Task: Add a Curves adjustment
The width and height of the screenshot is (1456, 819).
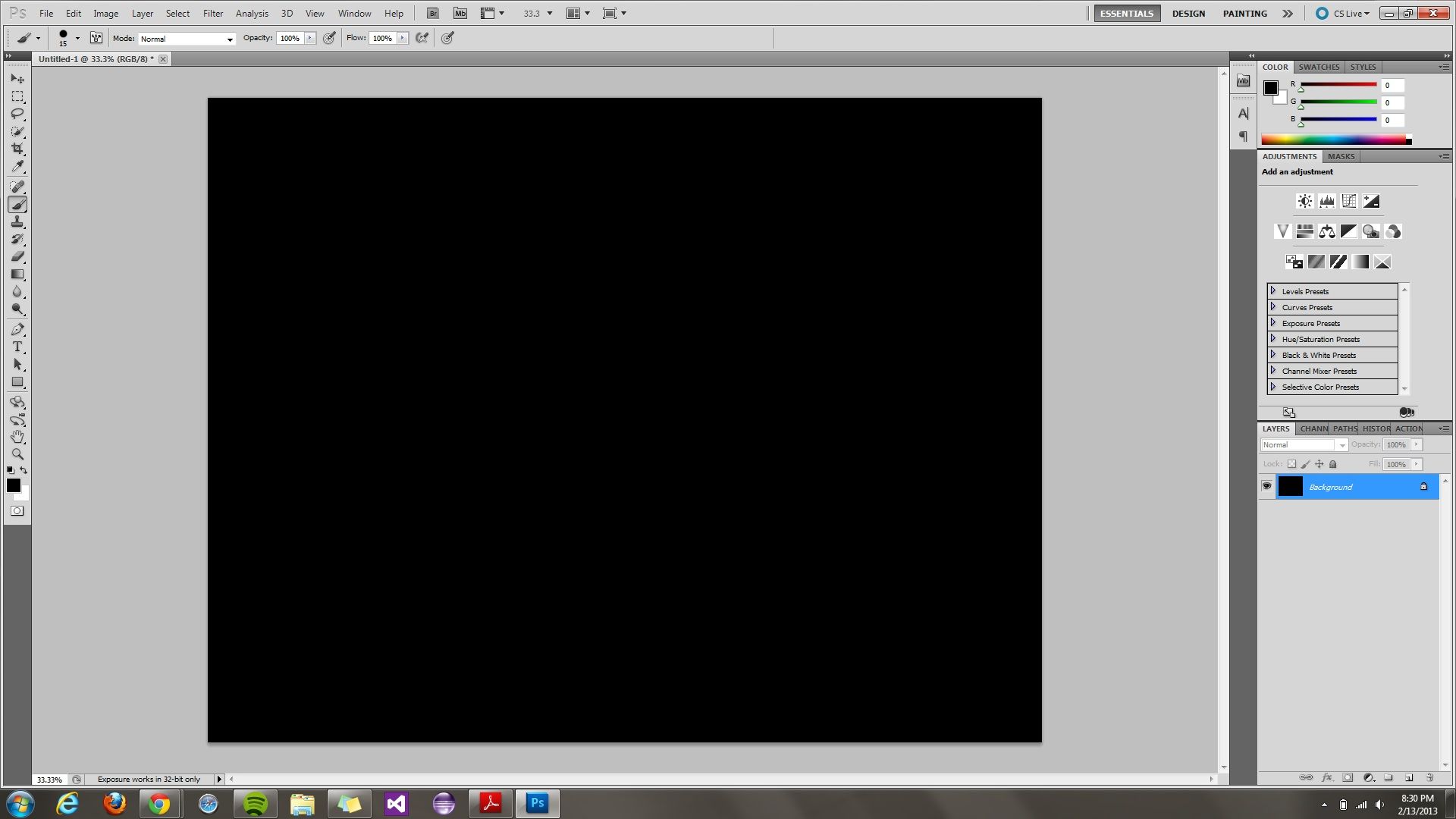Action: coord(1348,201)
